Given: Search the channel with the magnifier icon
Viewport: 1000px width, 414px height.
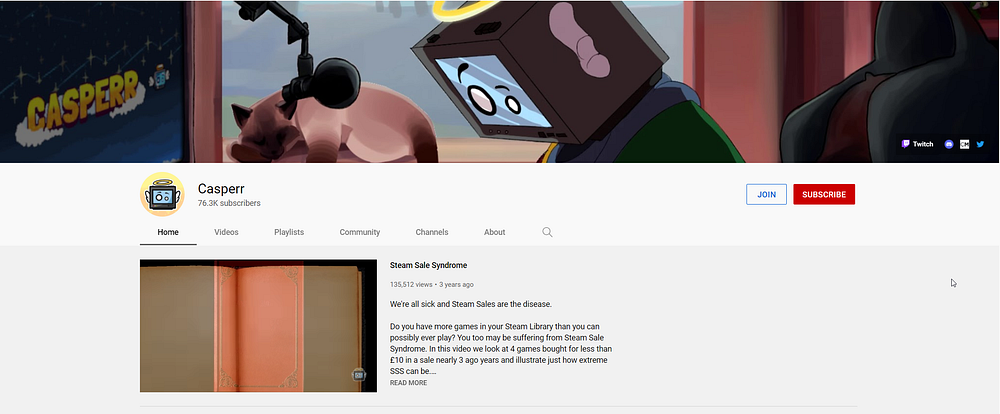Looking at the screenshot, I should pos(547,232).
